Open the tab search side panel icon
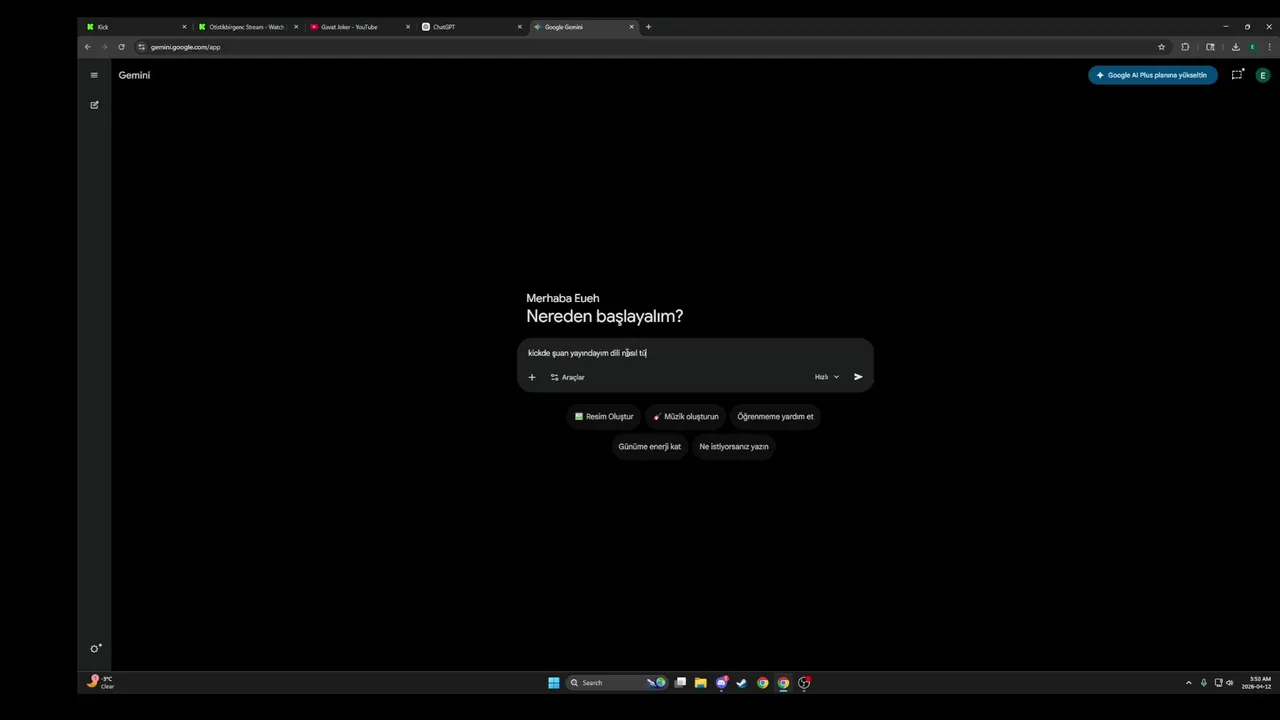 click(1210, 47)
